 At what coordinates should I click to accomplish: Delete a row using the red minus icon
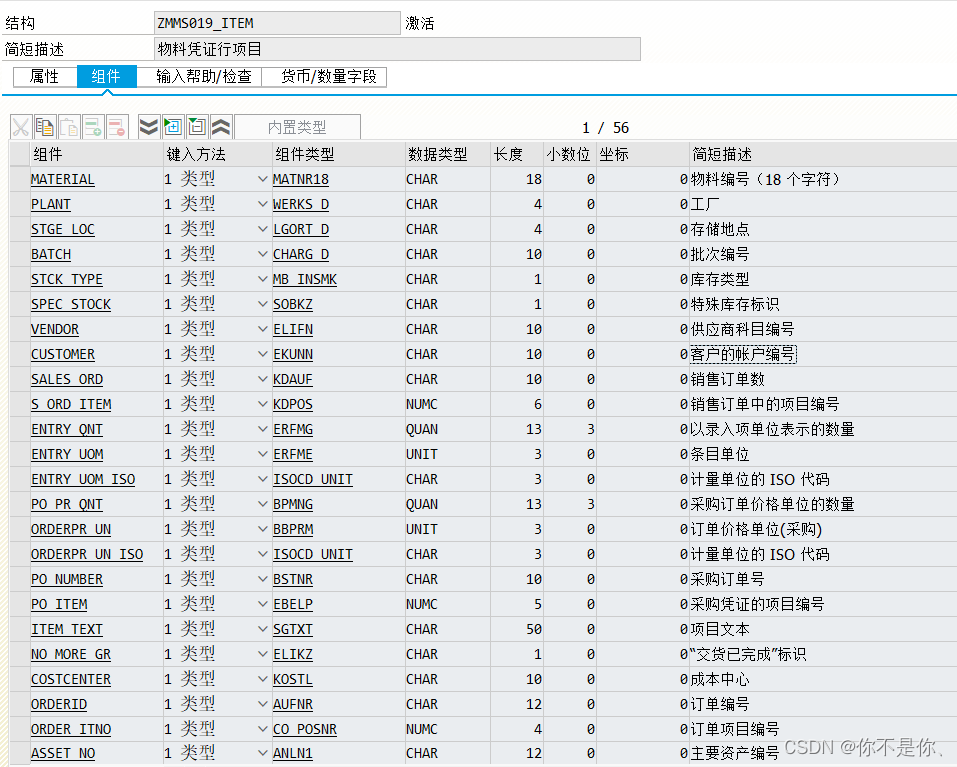point(117,127)
